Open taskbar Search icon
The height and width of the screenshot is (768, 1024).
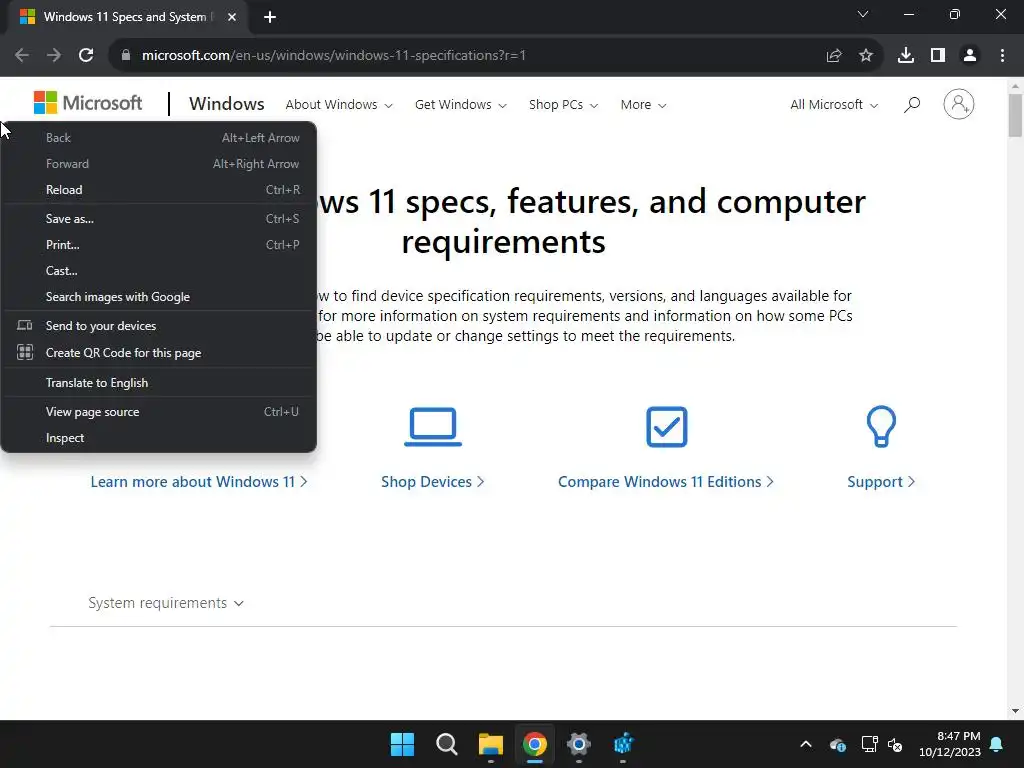[447, 744]
